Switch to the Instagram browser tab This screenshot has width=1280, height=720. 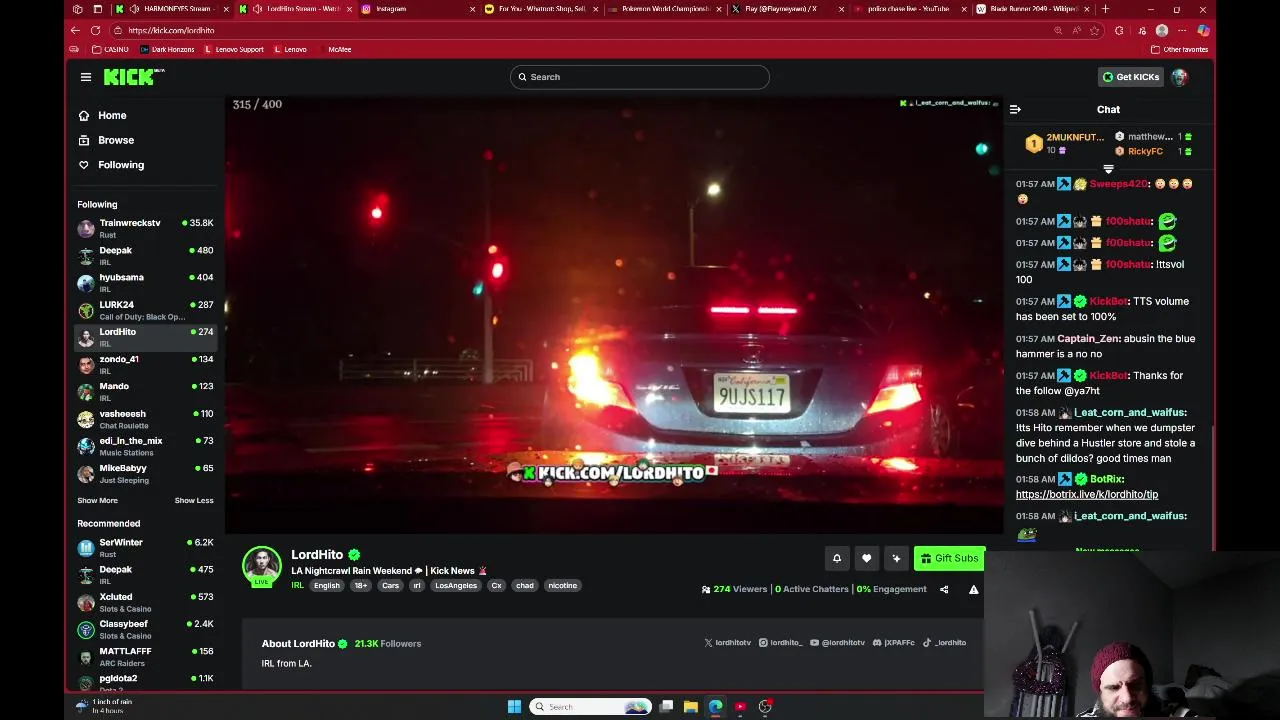tap(415, 9)
